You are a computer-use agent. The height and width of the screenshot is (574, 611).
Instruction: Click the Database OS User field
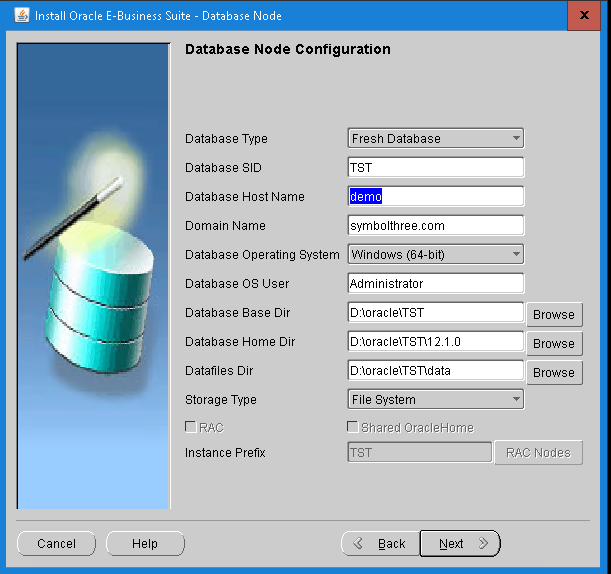click(x=435, y=283)
